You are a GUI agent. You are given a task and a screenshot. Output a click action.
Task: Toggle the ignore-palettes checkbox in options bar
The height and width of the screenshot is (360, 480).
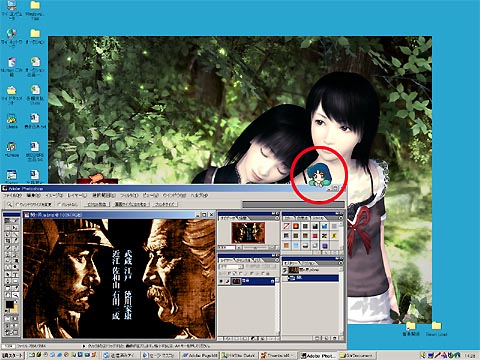[x=59, y=204]
